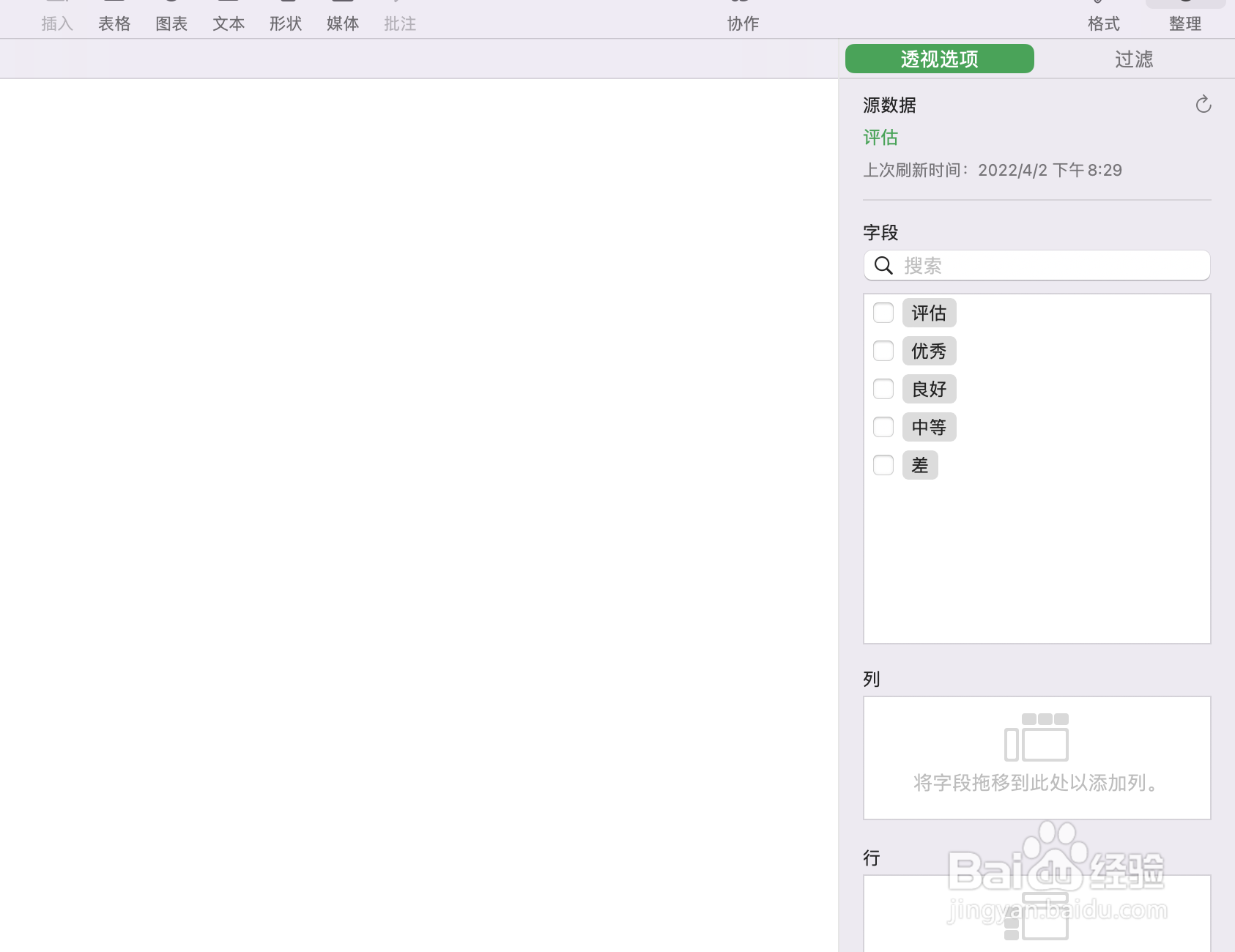The image size is (1235, 952).
Task: Check the 差 field checkbox
Action: click(883, 465)
